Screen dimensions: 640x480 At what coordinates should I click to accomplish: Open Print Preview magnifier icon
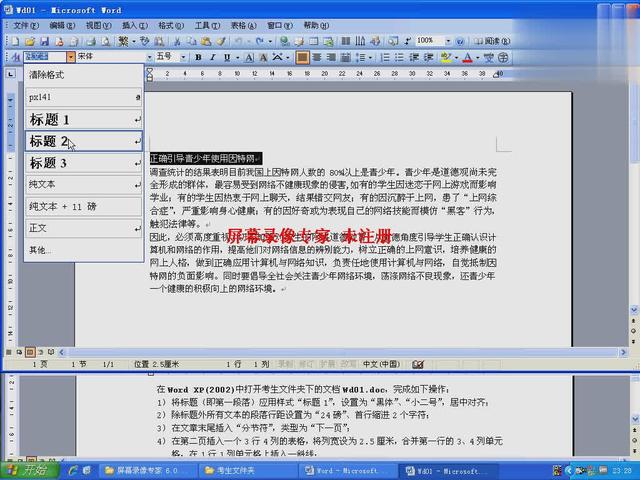[x=106, y=41]
